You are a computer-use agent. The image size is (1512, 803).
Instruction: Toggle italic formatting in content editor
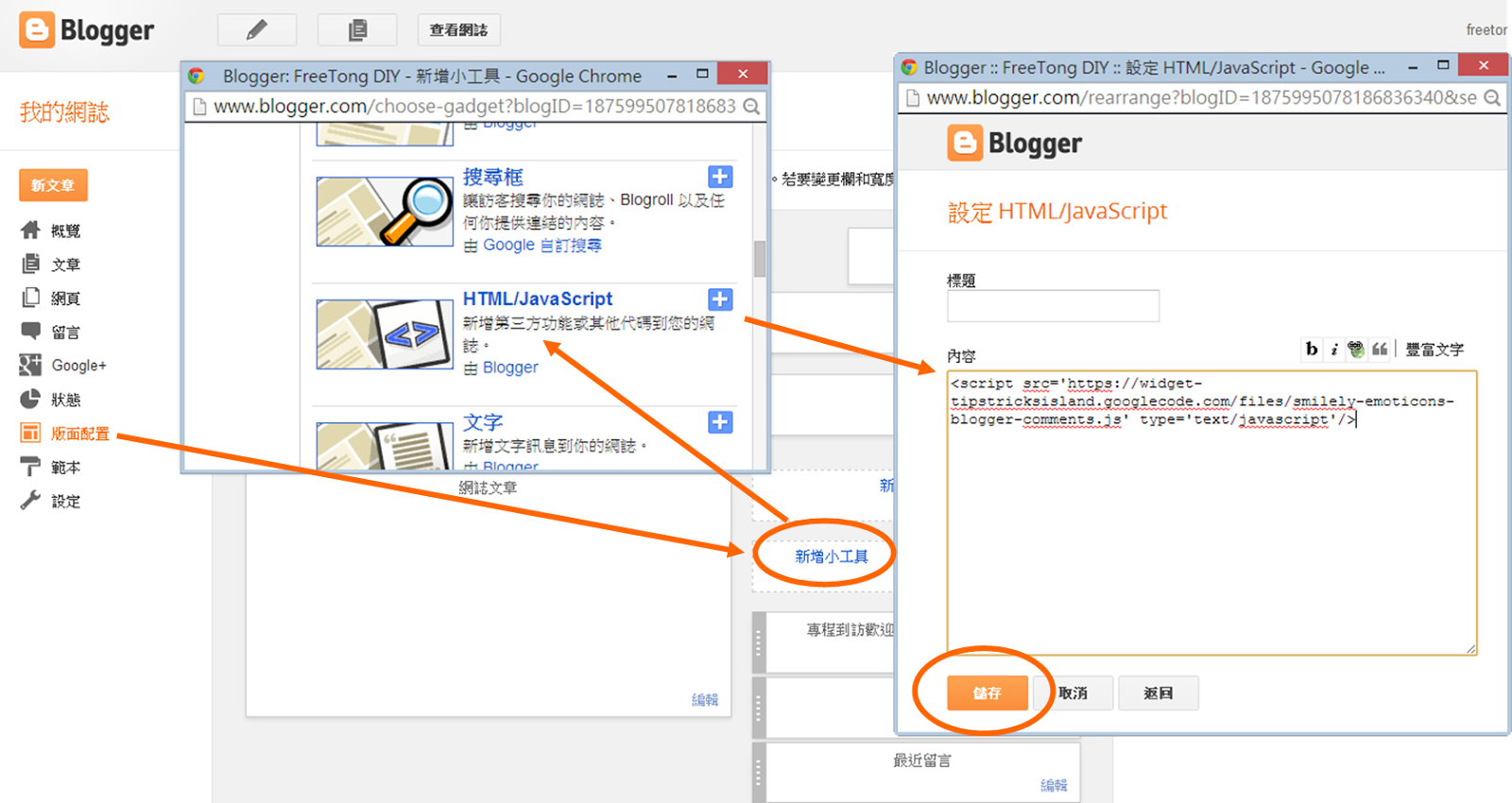click(x=1333, y=350)
